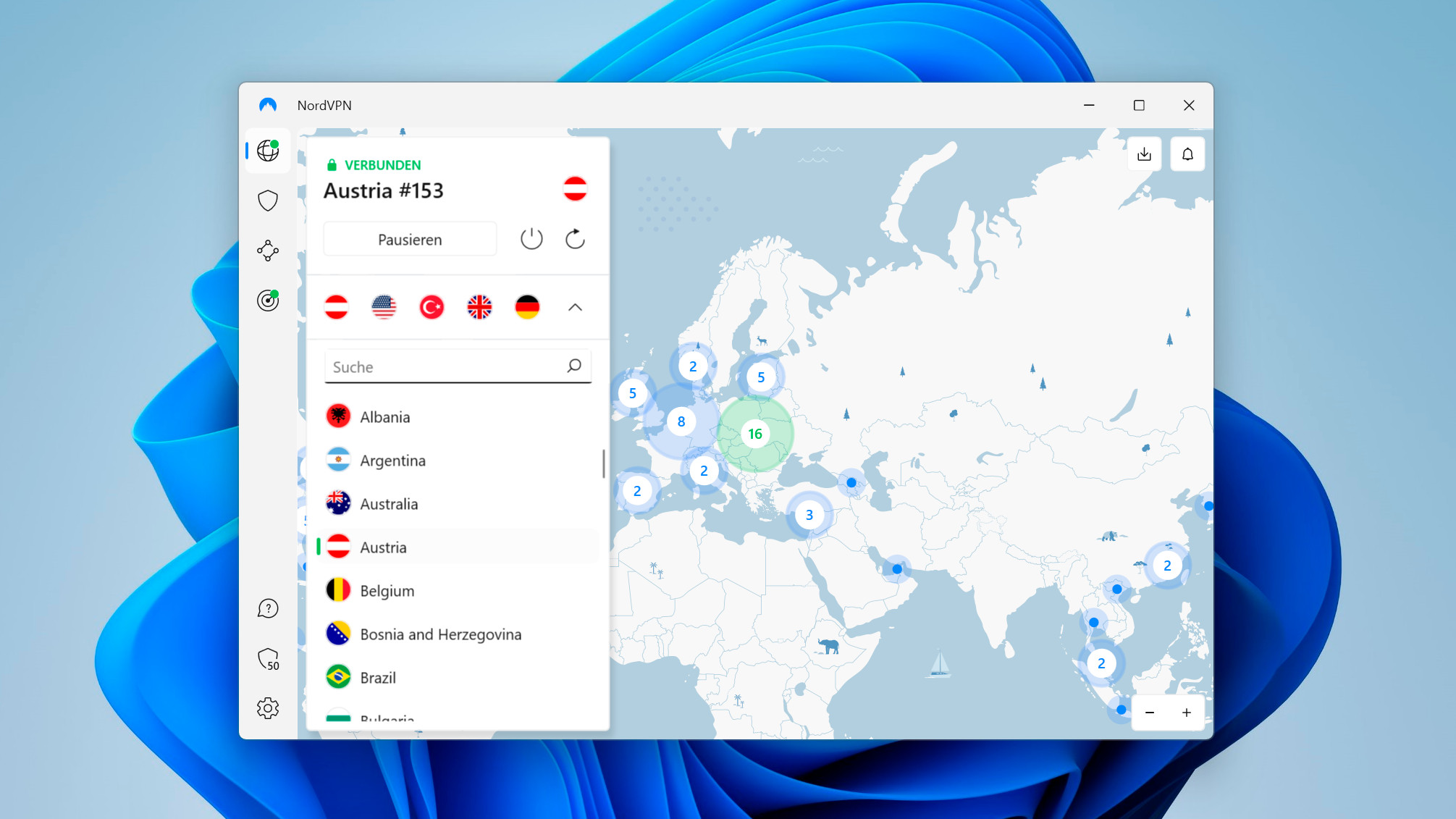Zoom in the map with plus
This screenshot has width=1456, height=819.
click(1187, 713)
